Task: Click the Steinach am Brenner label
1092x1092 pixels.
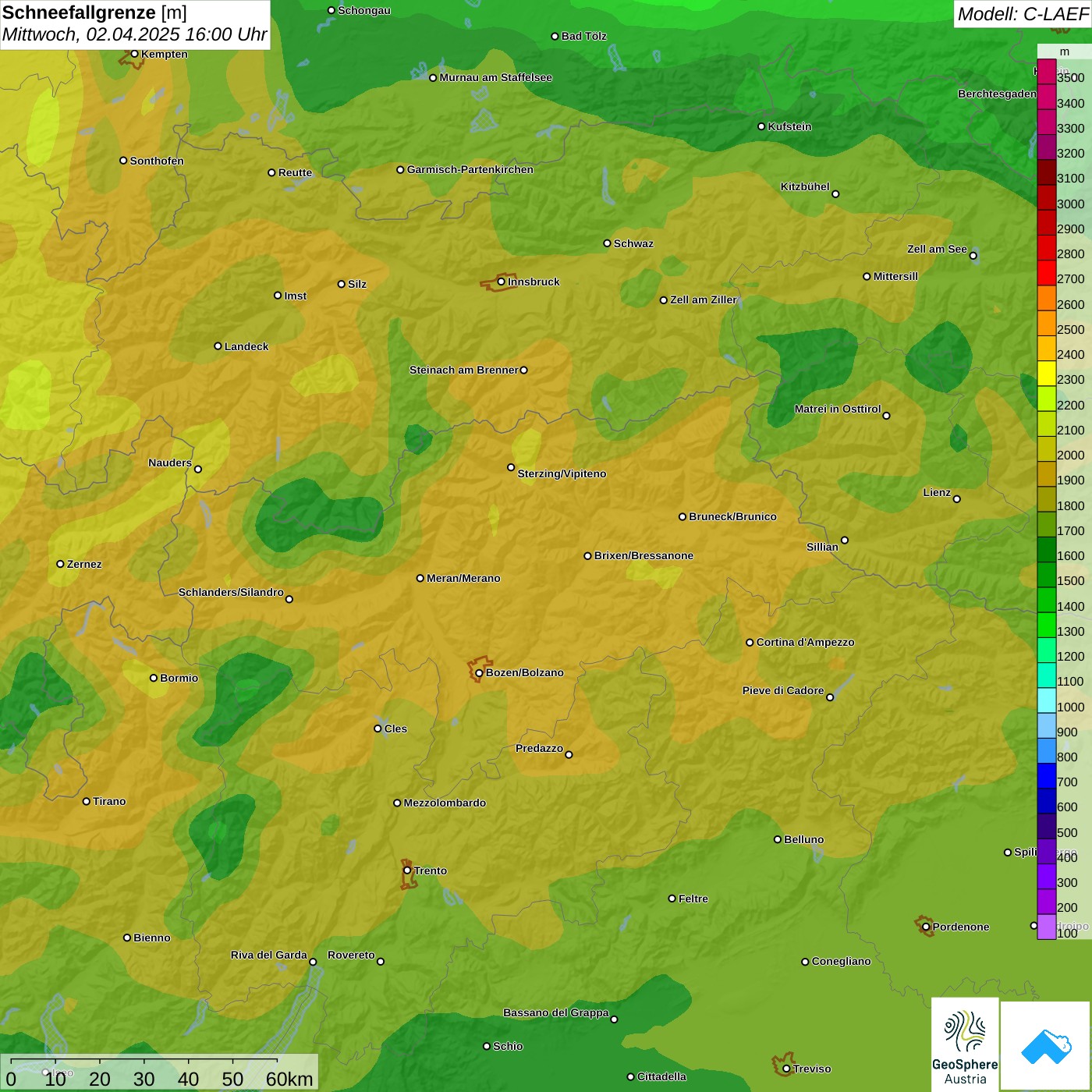Action: click(x=463, y=370)
